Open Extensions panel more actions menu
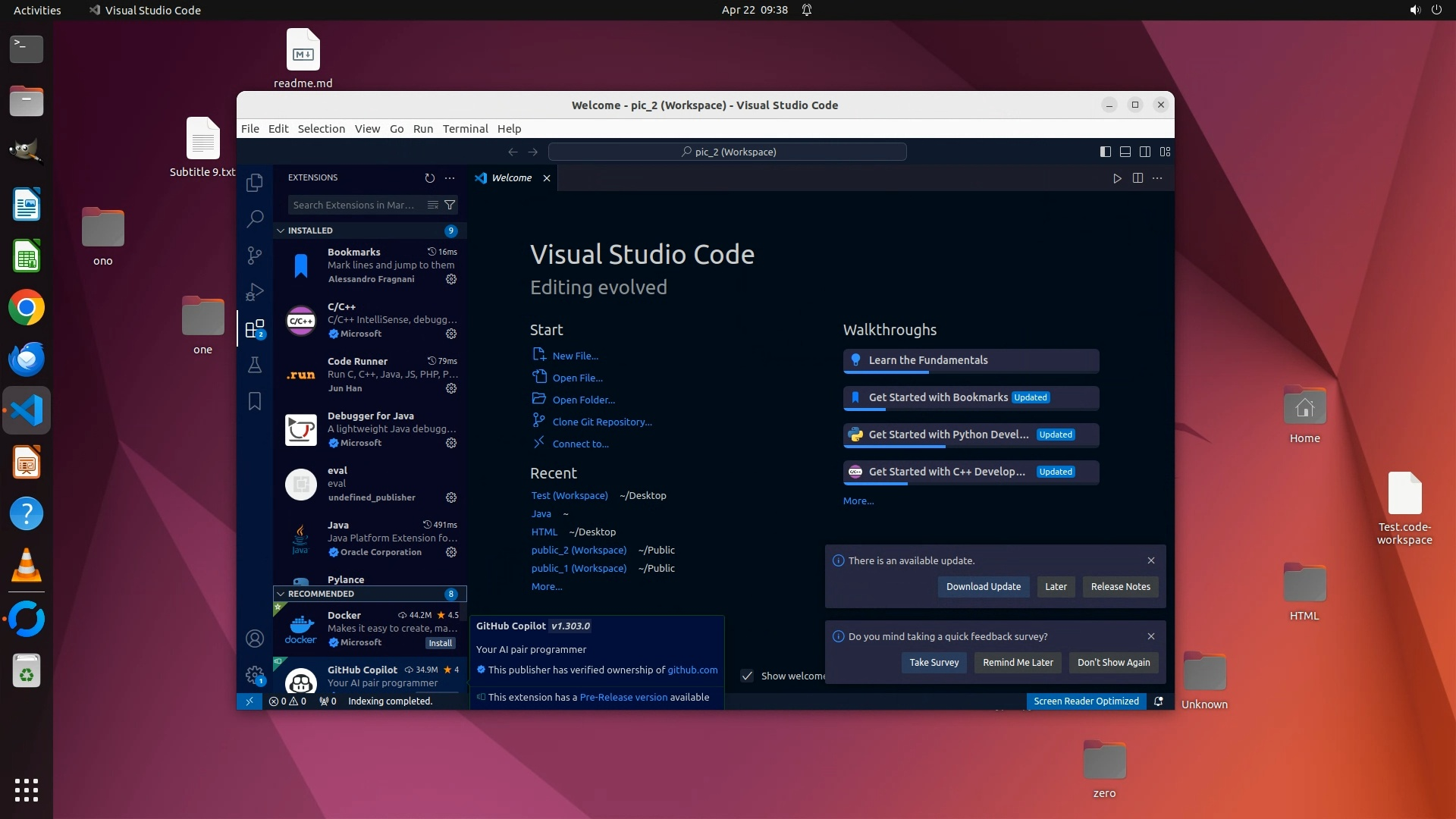Viewport: 1456px width, 819px height. tap(450, 178)
